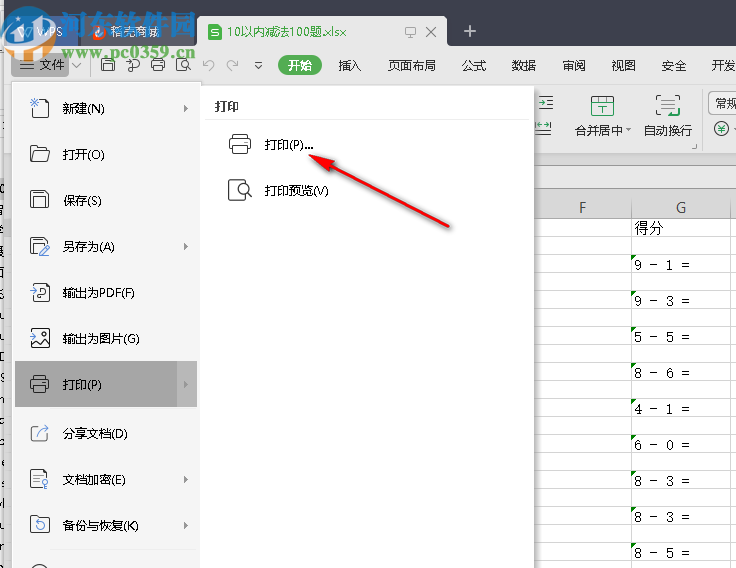Switch to the WPS home tab
The width and height of the screenshot is (736, 568).
39,31
